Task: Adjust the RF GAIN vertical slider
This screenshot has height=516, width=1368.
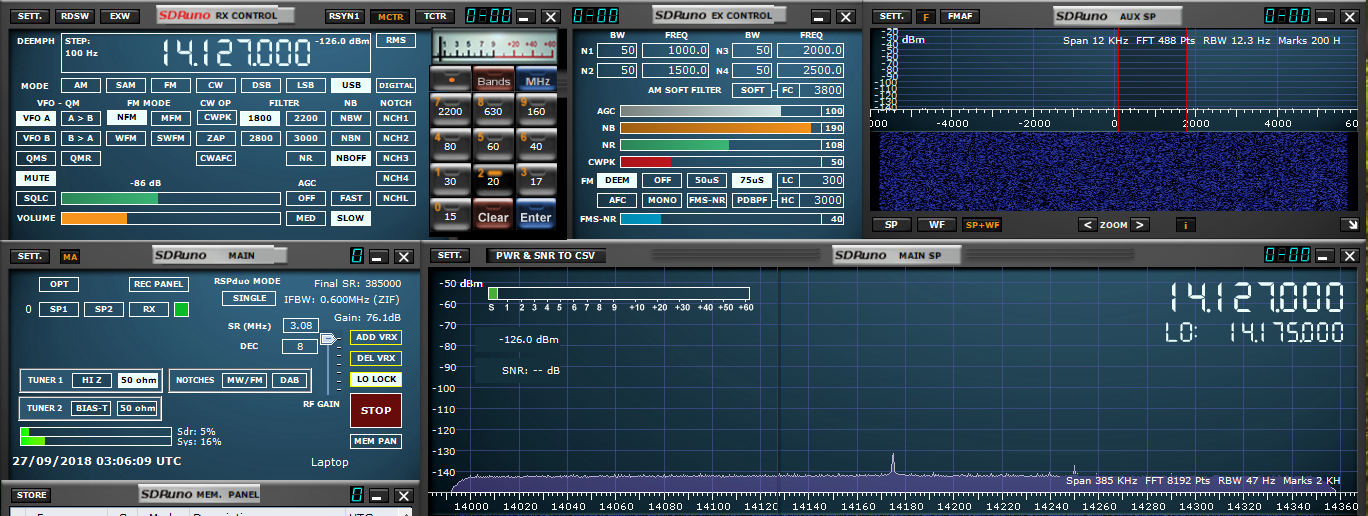Action: 327,365
